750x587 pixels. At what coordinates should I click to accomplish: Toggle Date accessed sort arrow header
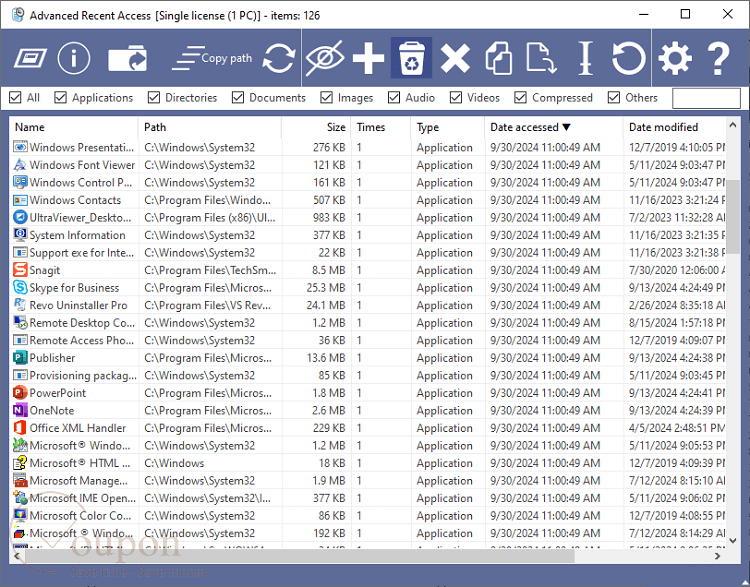[x=554, y=127]
